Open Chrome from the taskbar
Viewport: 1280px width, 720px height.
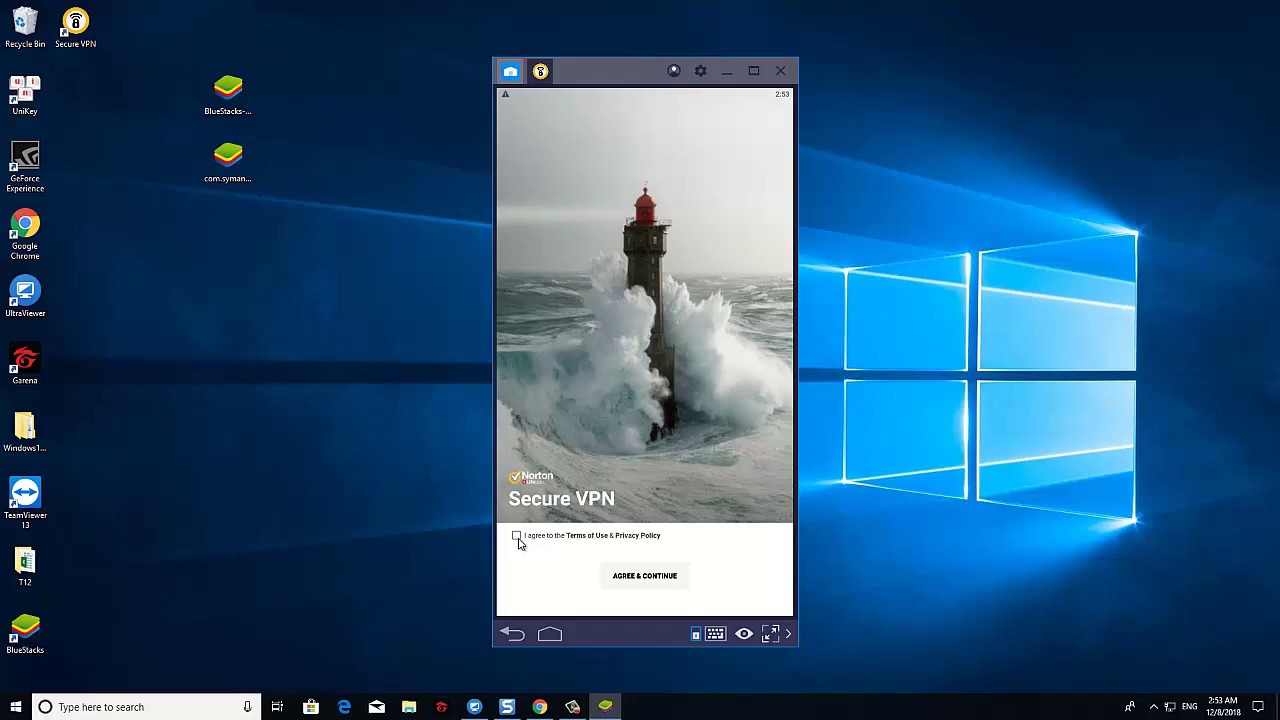coord(540,707)
